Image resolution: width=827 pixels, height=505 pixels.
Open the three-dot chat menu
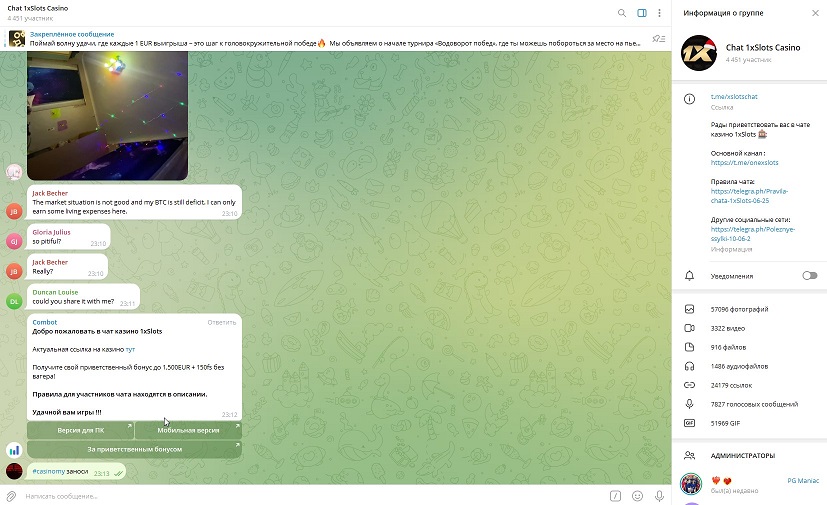(x=659, y=13)
